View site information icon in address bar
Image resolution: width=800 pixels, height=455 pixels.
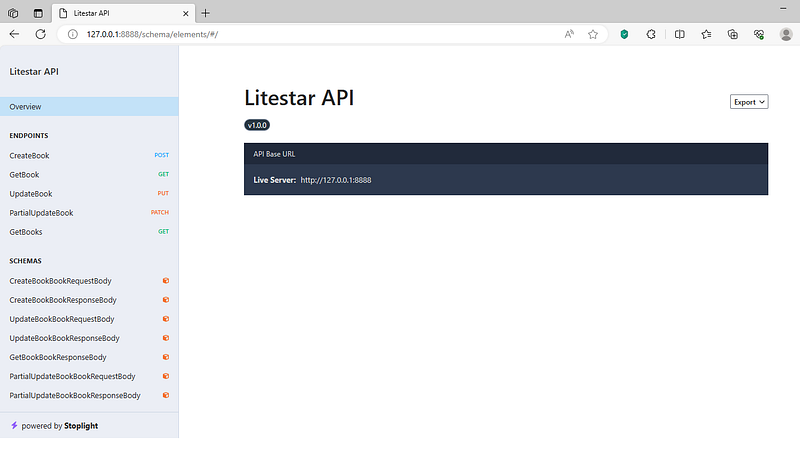[x=72, y=34]
